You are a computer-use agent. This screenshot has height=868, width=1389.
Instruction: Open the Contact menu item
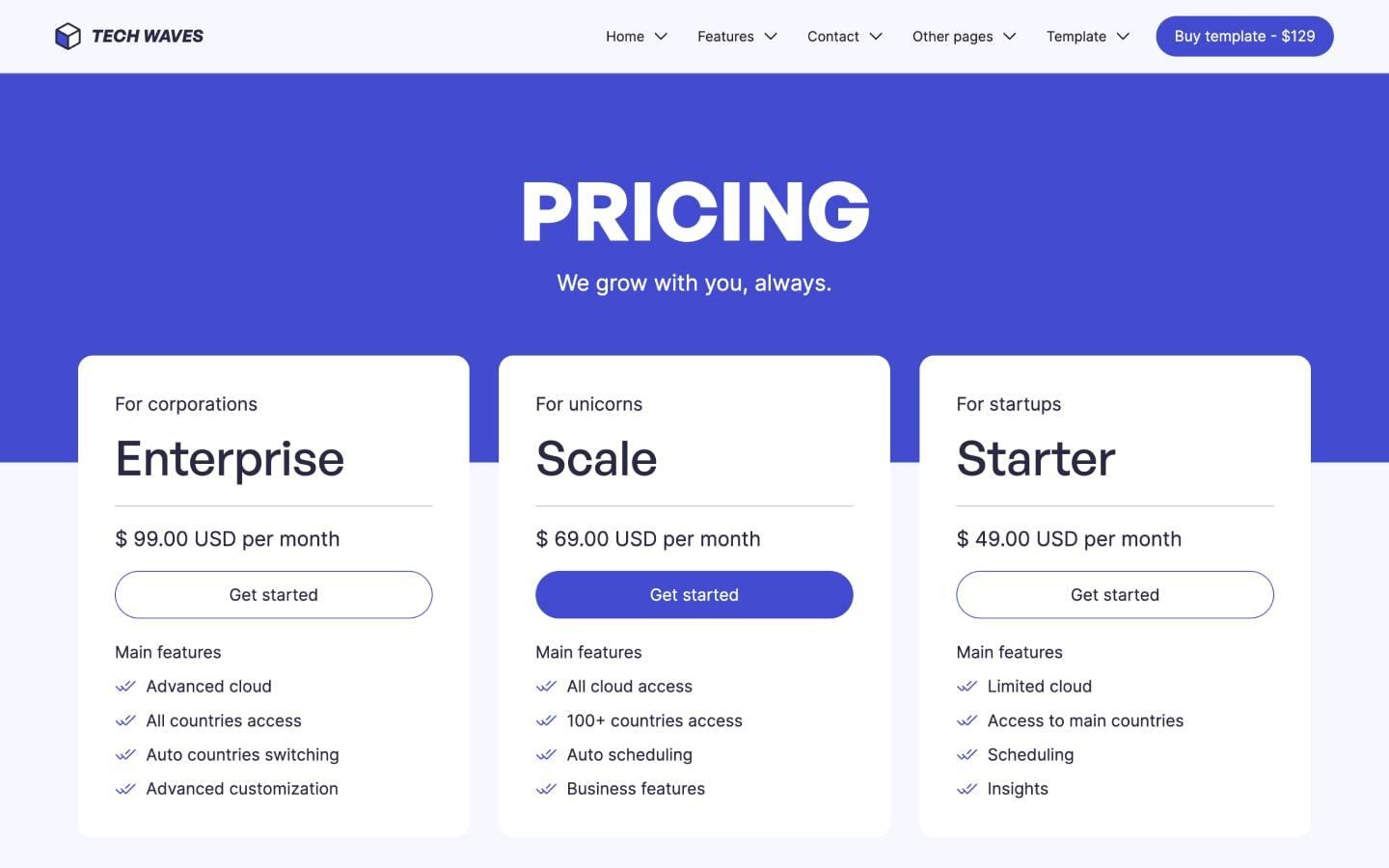coord(843,36)
